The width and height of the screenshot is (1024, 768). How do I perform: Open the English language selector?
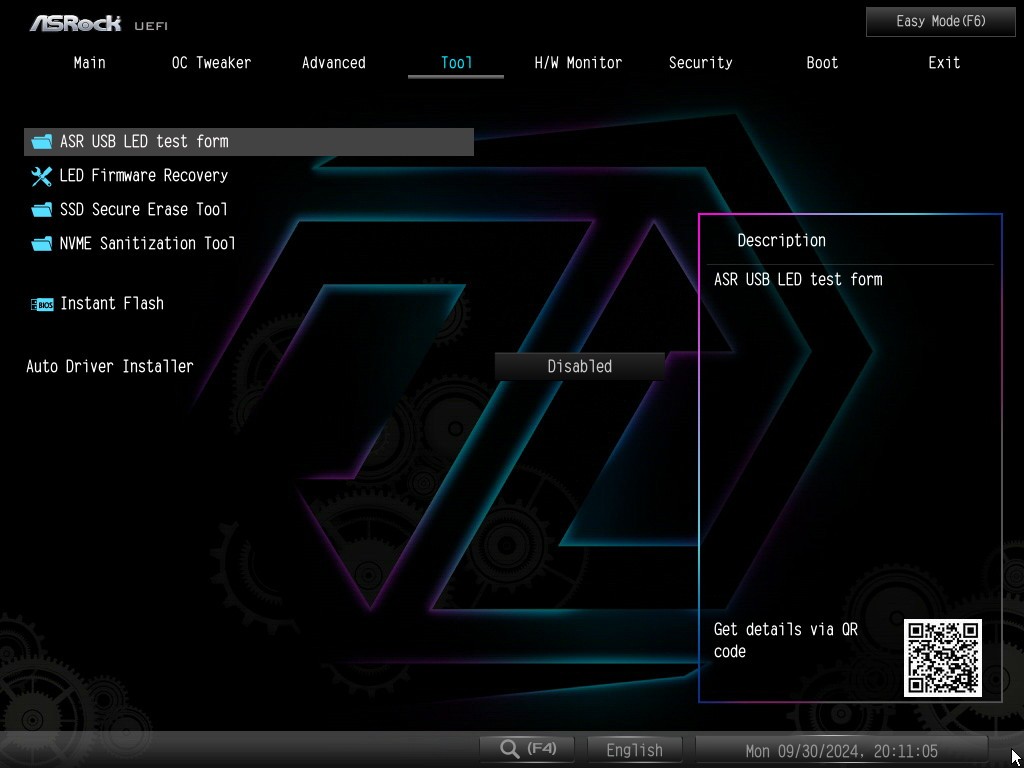click(634, 750)
